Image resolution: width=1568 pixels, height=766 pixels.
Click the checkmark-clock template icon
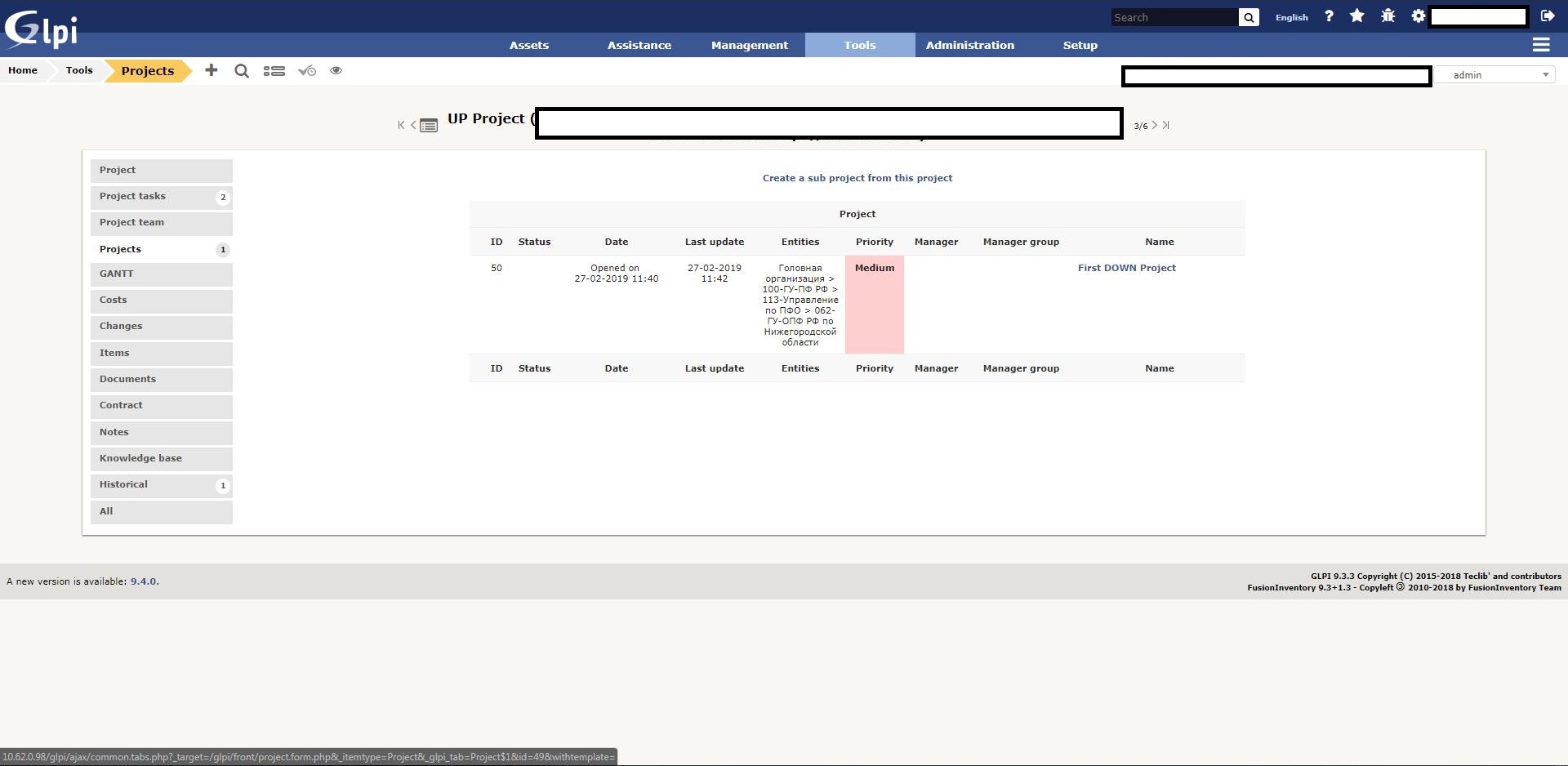(x=307, y=71)
